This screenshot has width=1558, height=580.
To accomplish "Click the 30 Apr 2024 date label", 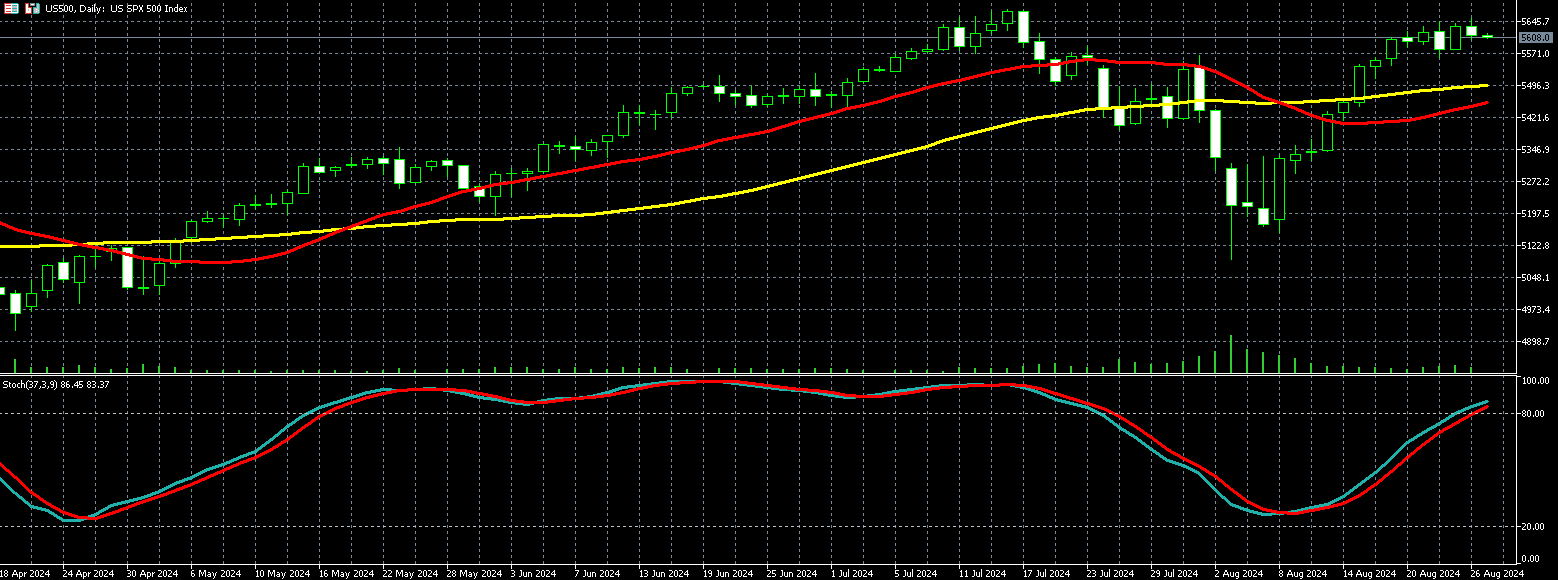I will point(151,574).
